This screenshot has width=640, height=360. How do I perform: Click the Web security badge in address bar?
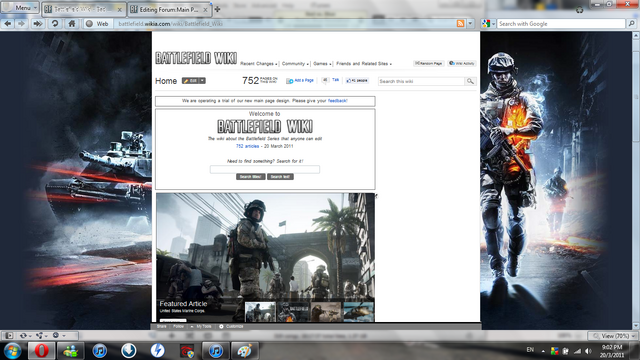tap(97, 24)
